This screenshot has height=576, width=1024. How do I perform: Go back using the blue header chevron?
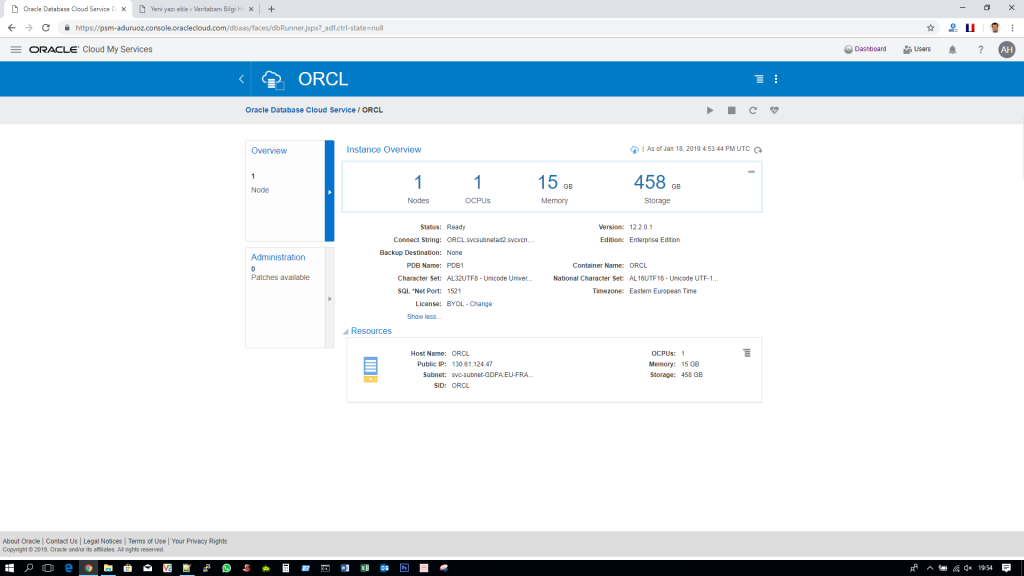[242, 79]
